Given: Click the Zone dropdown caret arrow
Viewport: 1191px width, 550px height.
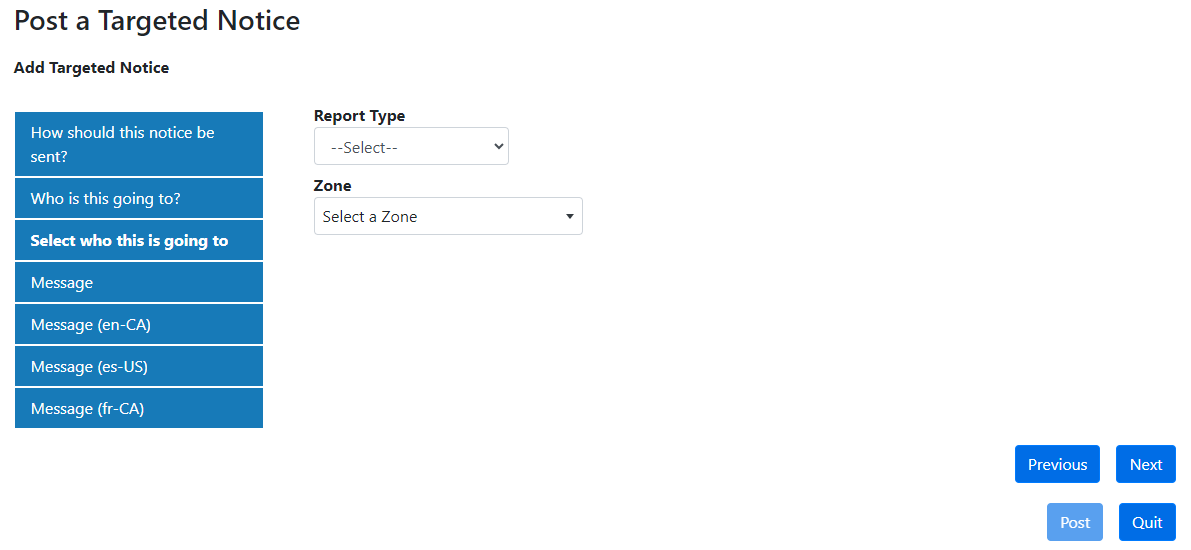Looking at the screenshot, I should tap(569, 217).
